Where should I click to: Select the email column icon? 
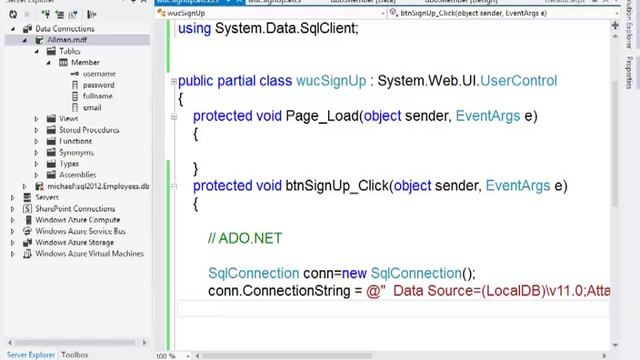pos(75,107)
